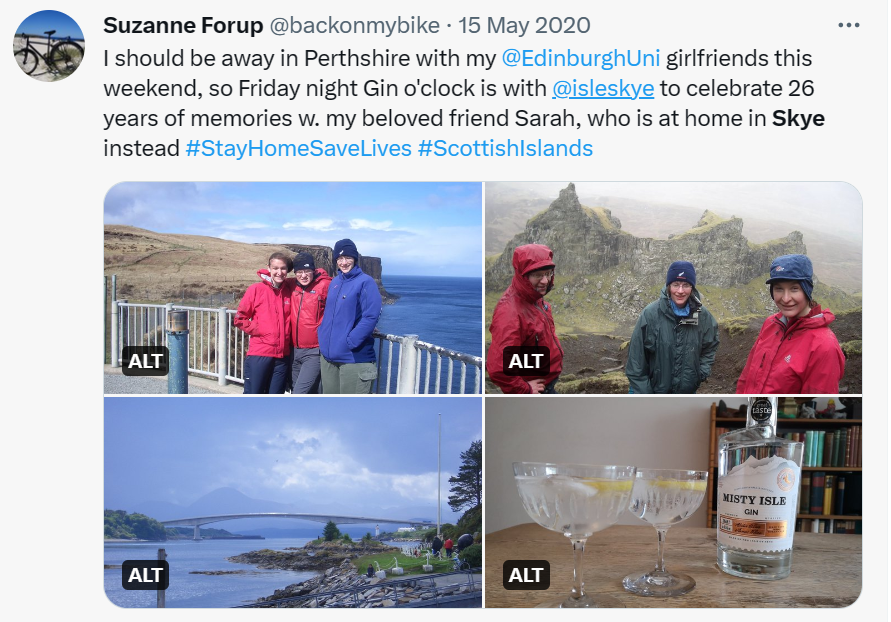Viewport: 891px width, 622px height.
Task: Open the @EdinburghUni mention
Action: 581,59
